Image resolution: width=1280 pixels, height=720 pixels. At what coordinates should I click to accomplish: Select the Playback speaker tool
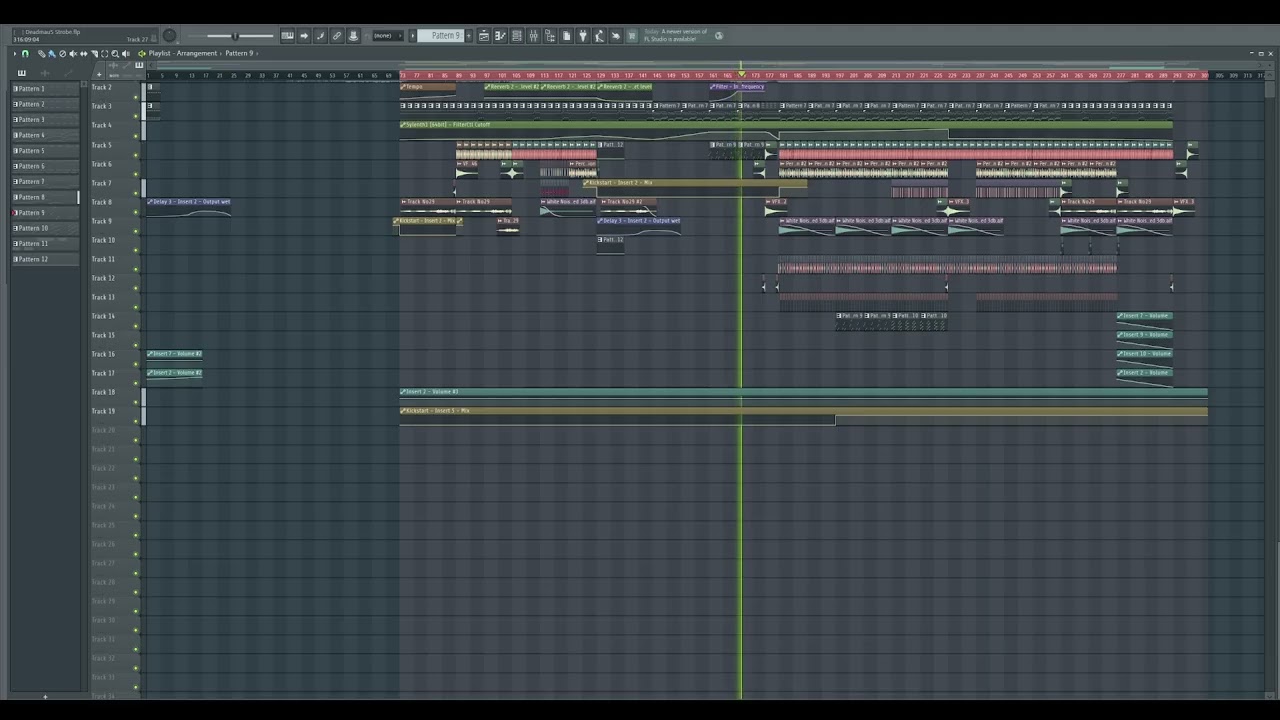tap(126, 53)
